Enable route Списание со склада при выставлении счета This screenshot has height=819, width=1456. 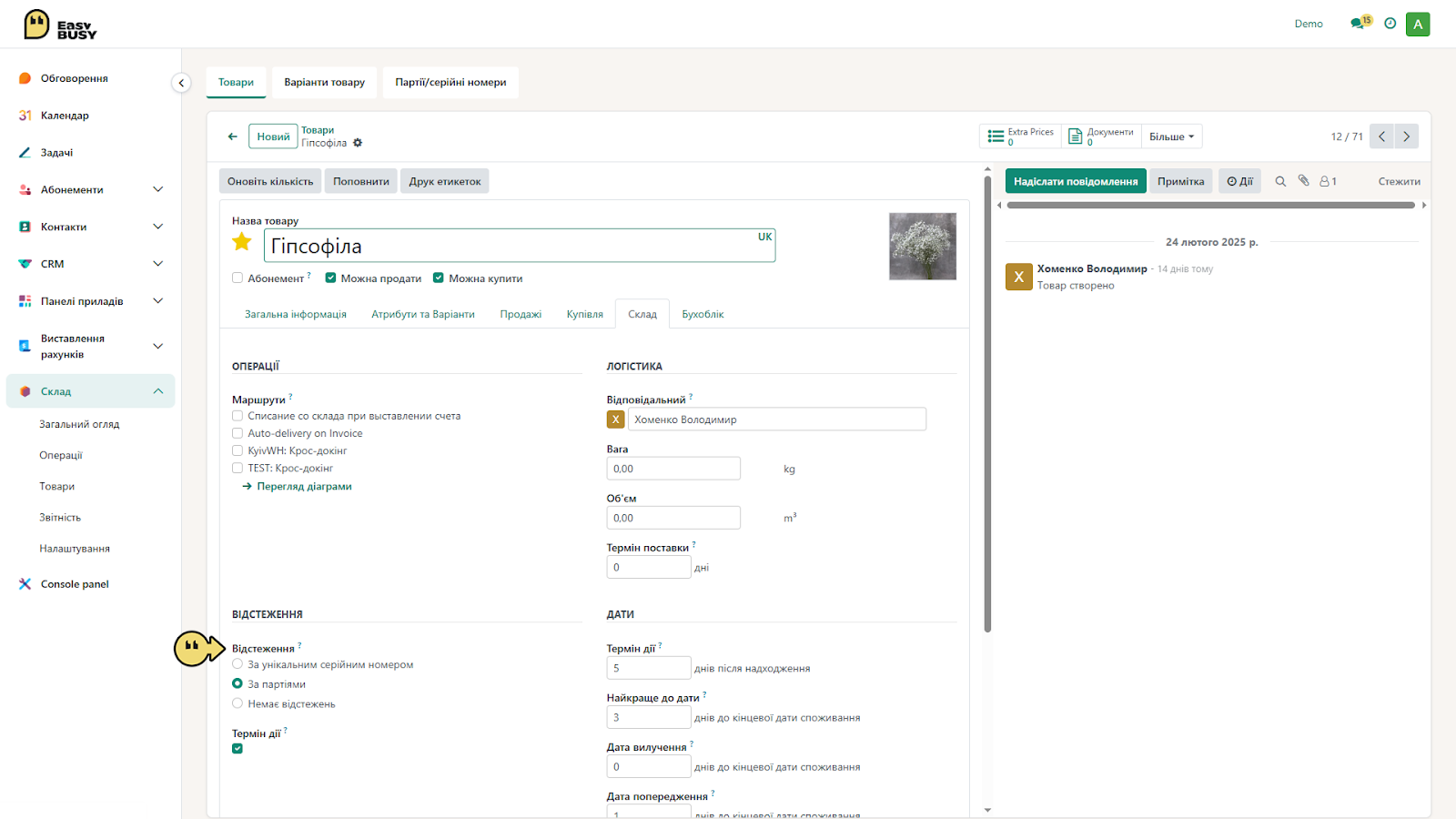click(x=238, y=416)
